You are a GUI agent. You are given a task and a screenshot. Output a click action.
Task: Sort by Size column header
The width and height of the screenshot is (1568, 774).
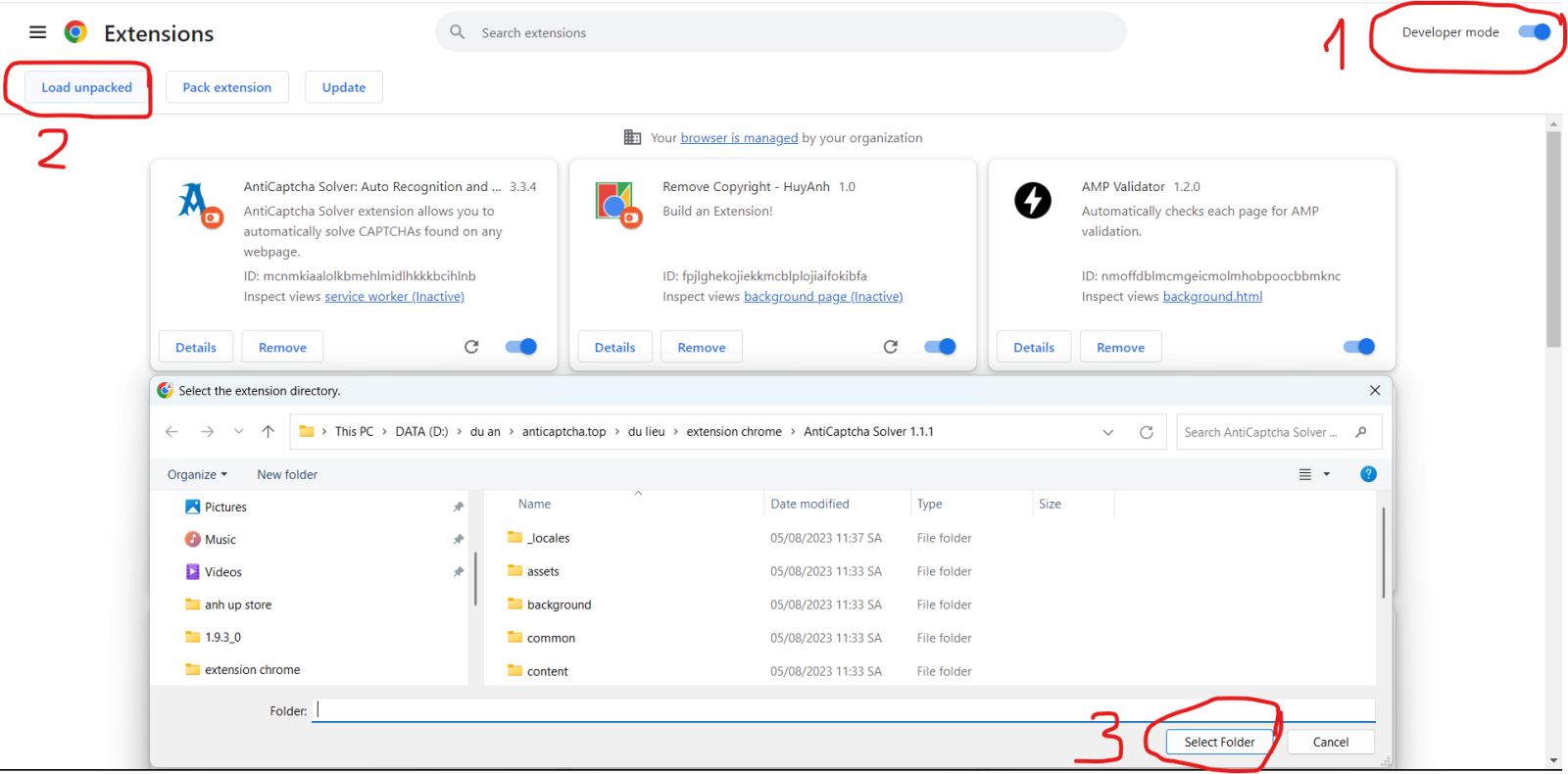point(1050,504)
